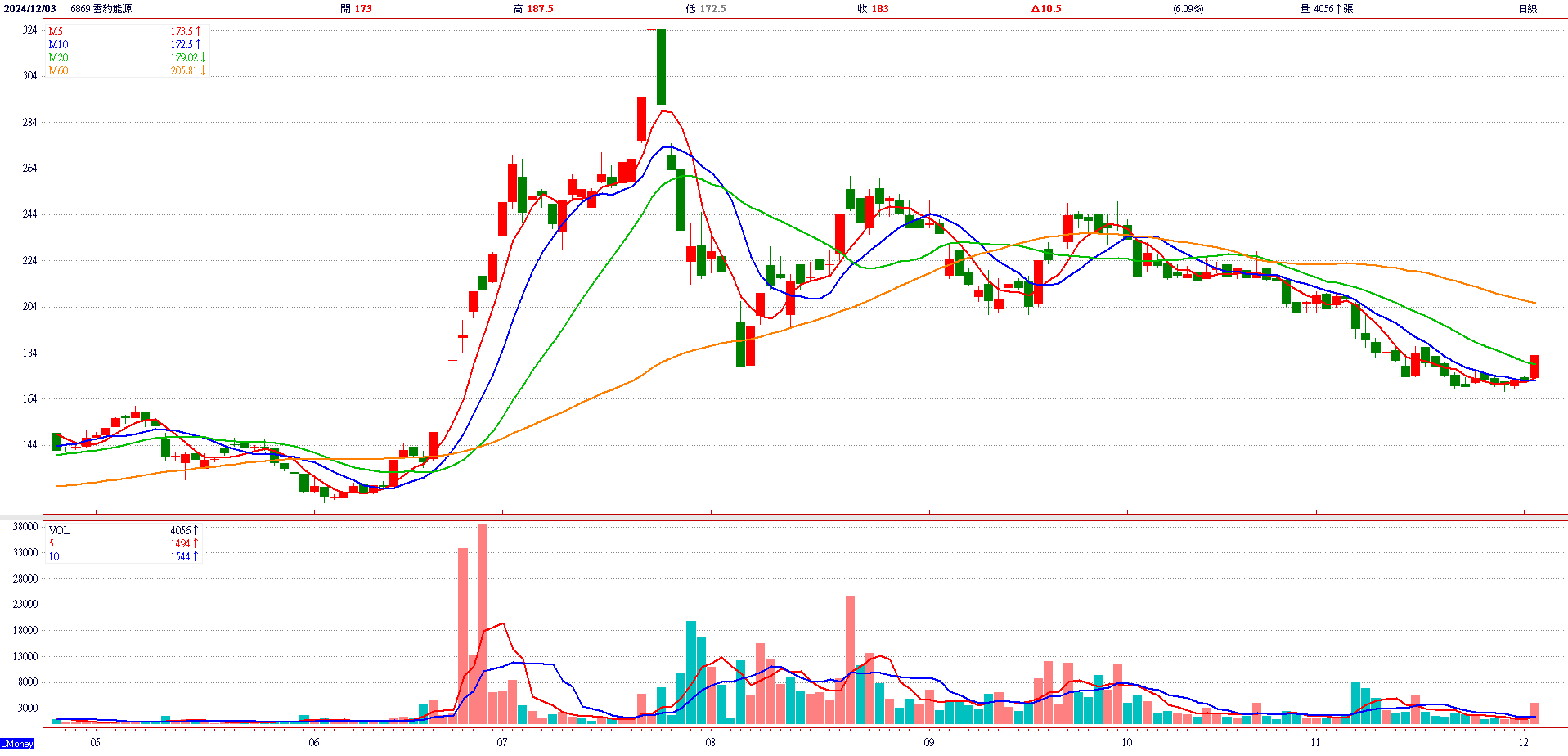Click the tallest pink volume bar near 38000

(x=483, y=623)
